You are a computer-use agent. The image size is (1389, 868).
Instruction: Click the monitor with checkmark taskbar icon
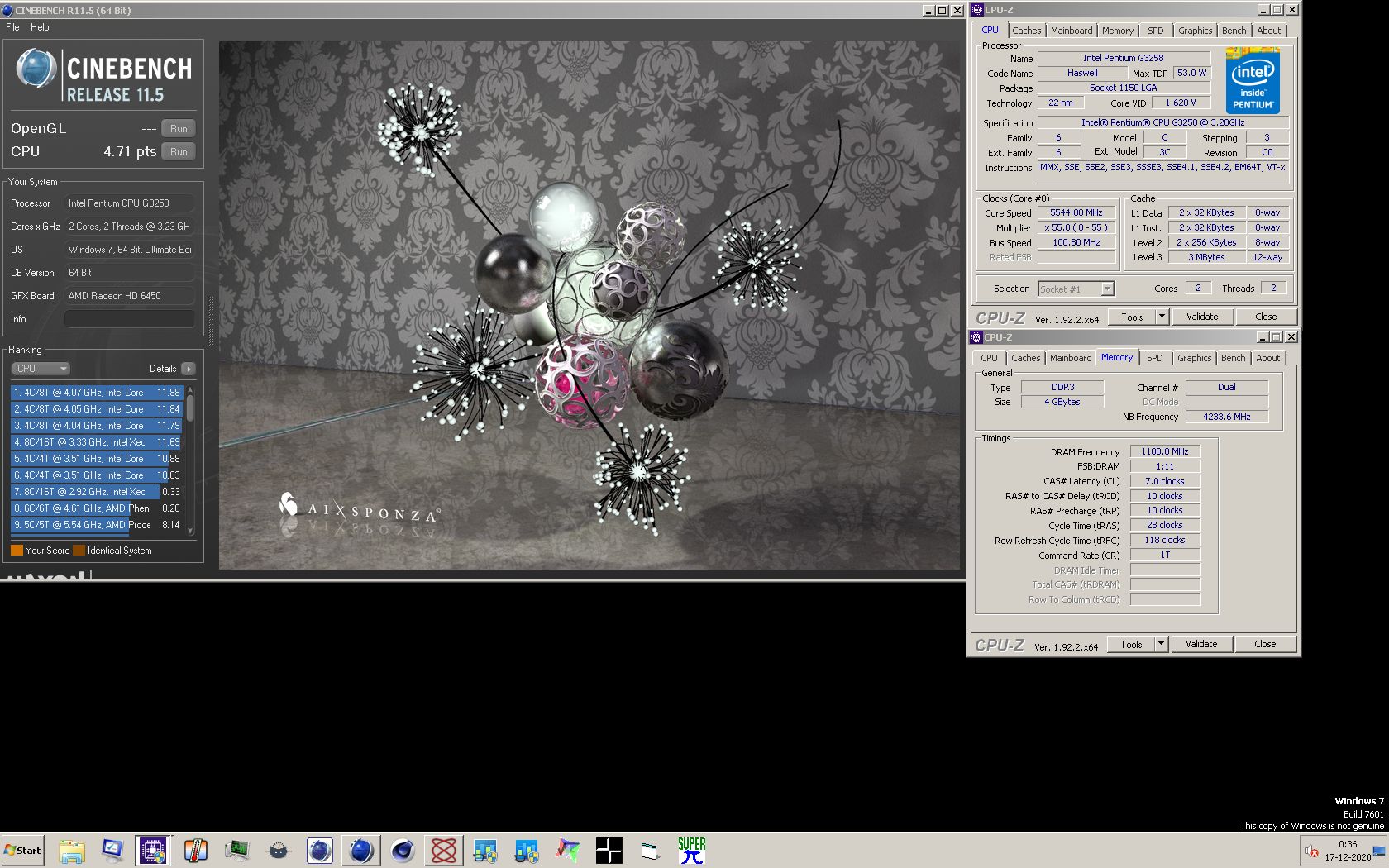(x=112, y=850)
